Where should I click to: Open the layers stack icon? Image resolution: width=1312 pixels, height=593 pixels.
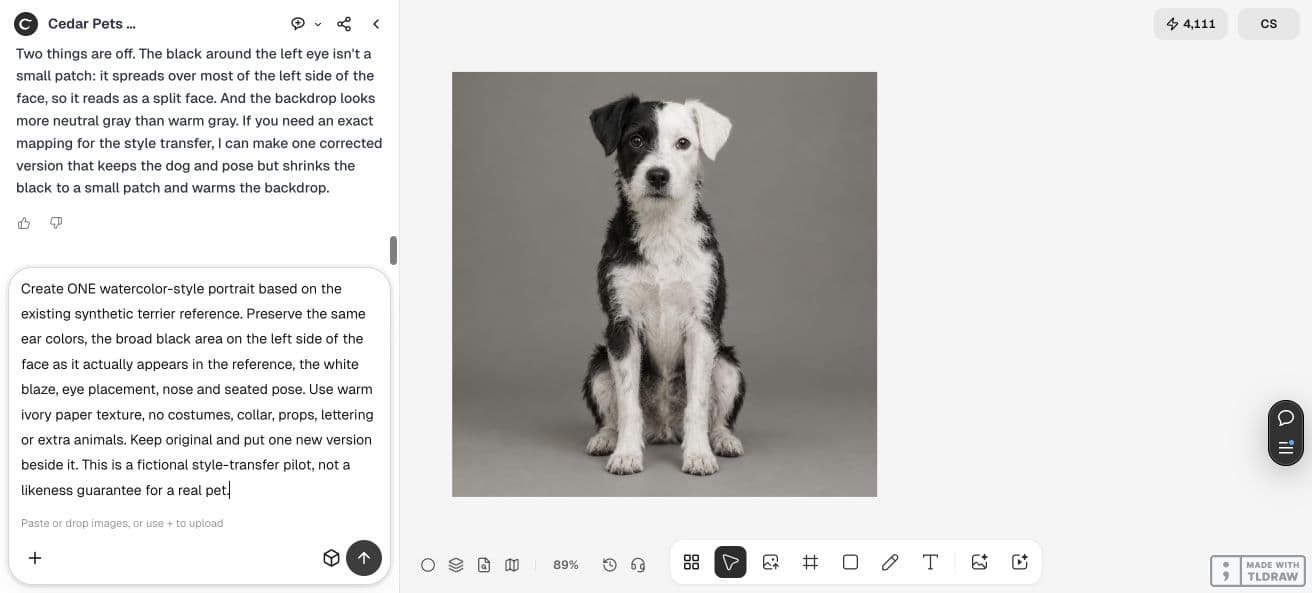456,565
